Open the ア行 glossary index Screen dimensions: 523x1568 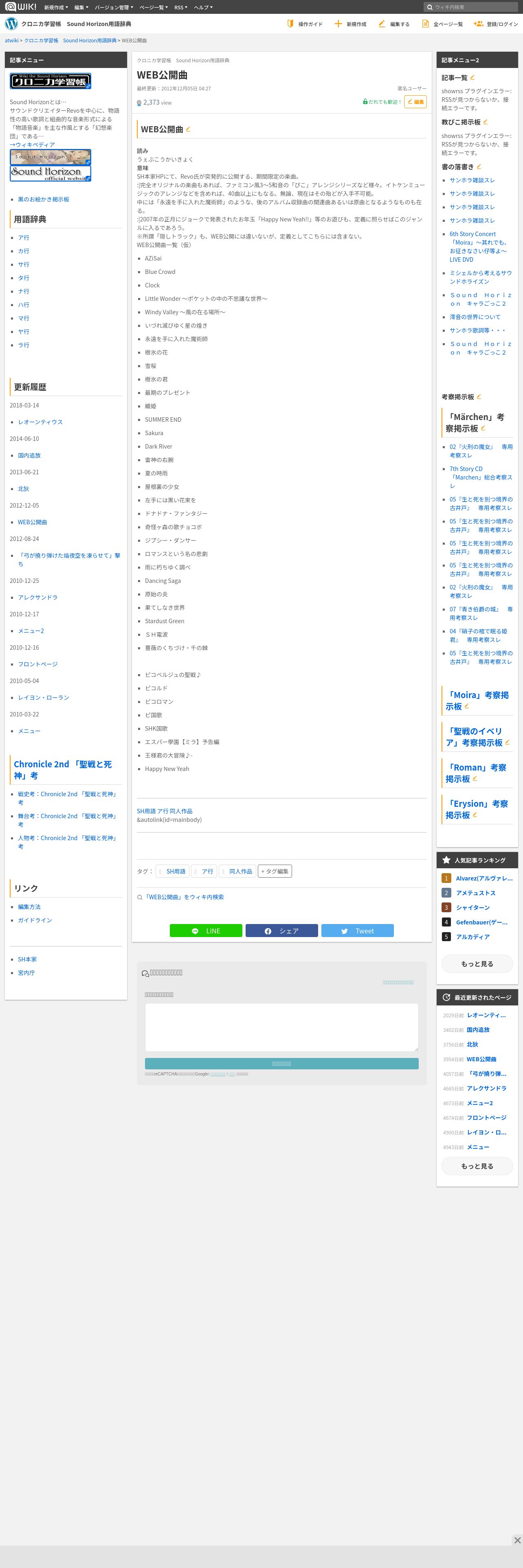tap(23, 237)
